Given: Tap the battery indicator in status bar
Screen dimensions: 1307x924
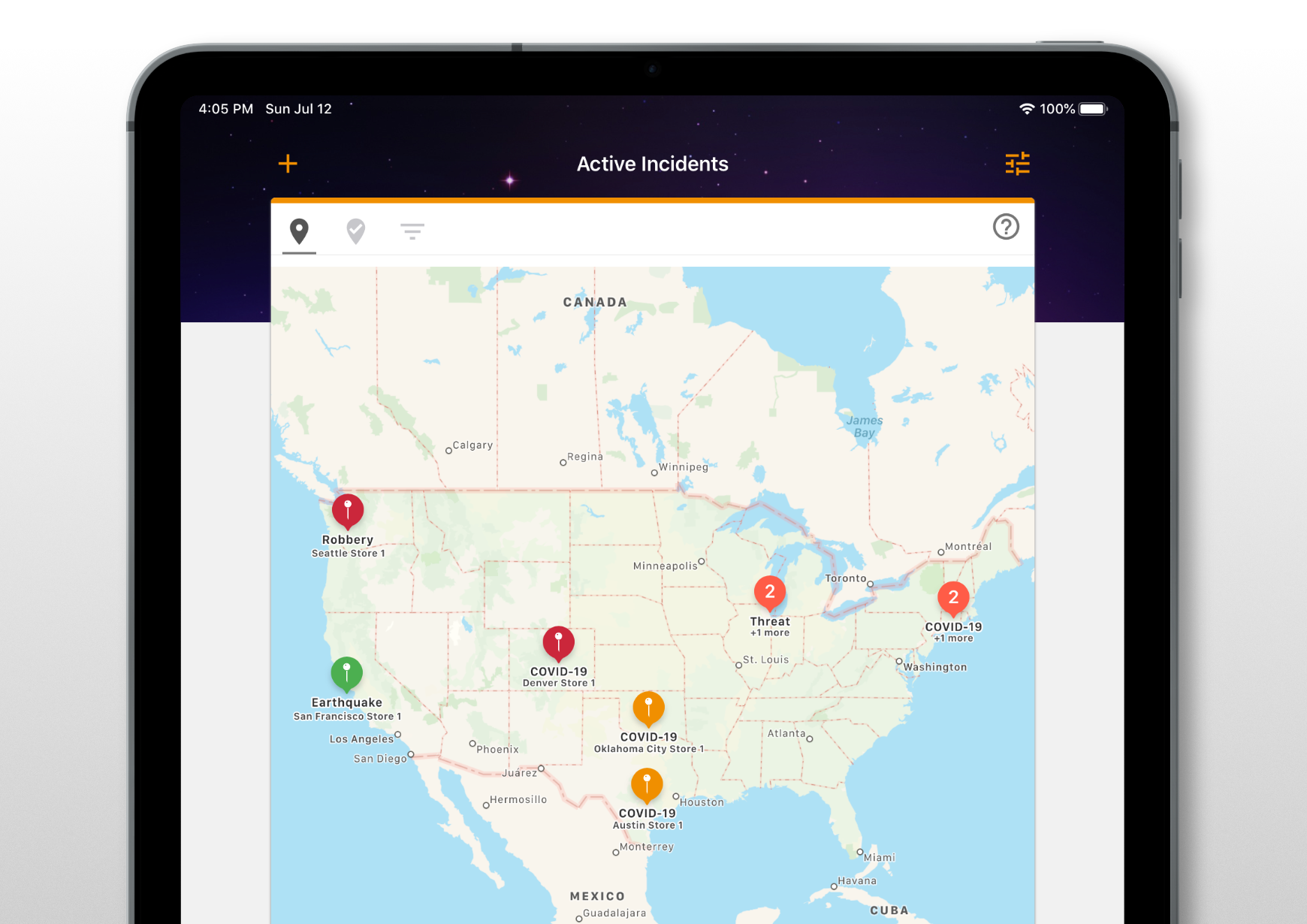Looking at the screenshot, I should (x=1093, y=109).
